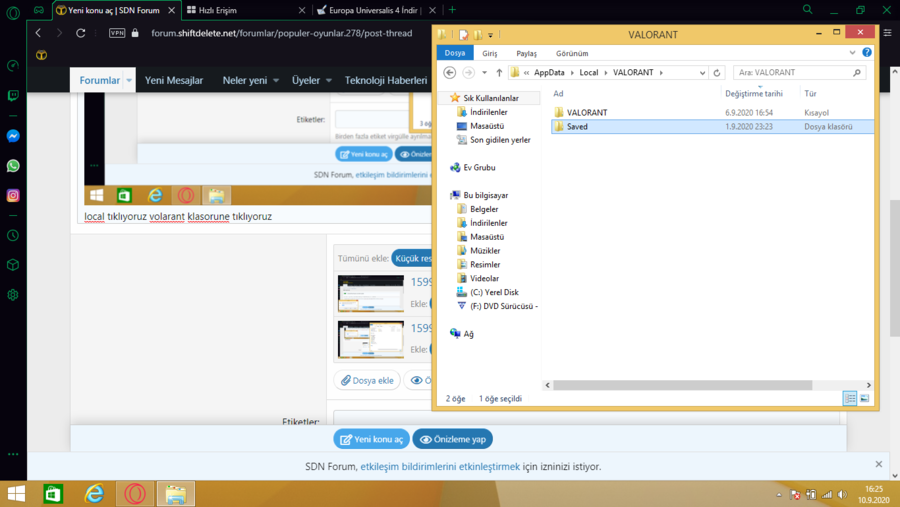Screen dimensions: 900x507
Task: Switch Explorer to large icons view
Action: coord(864,398)
